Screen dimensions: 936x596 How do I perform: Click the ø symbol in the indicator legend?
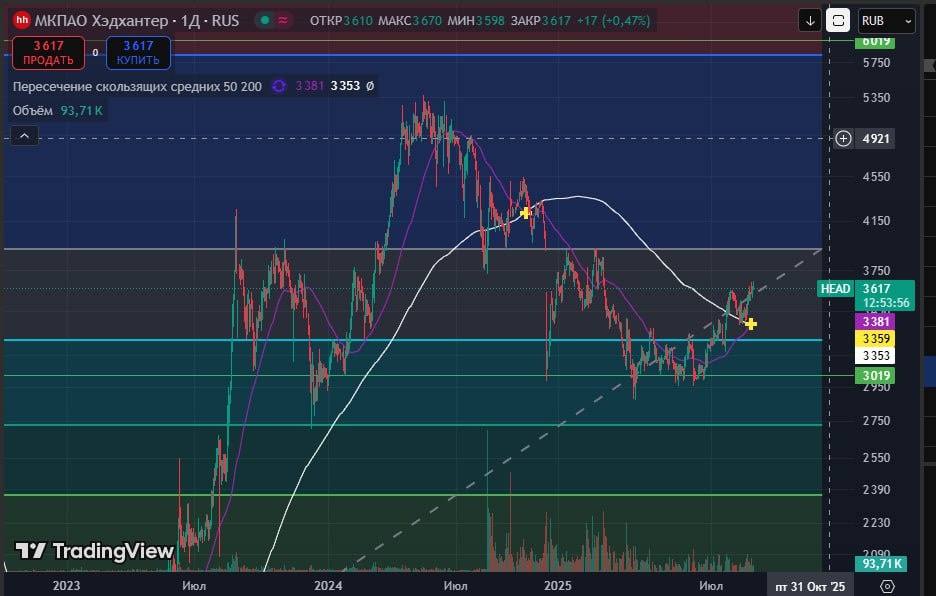coord(370,86)
